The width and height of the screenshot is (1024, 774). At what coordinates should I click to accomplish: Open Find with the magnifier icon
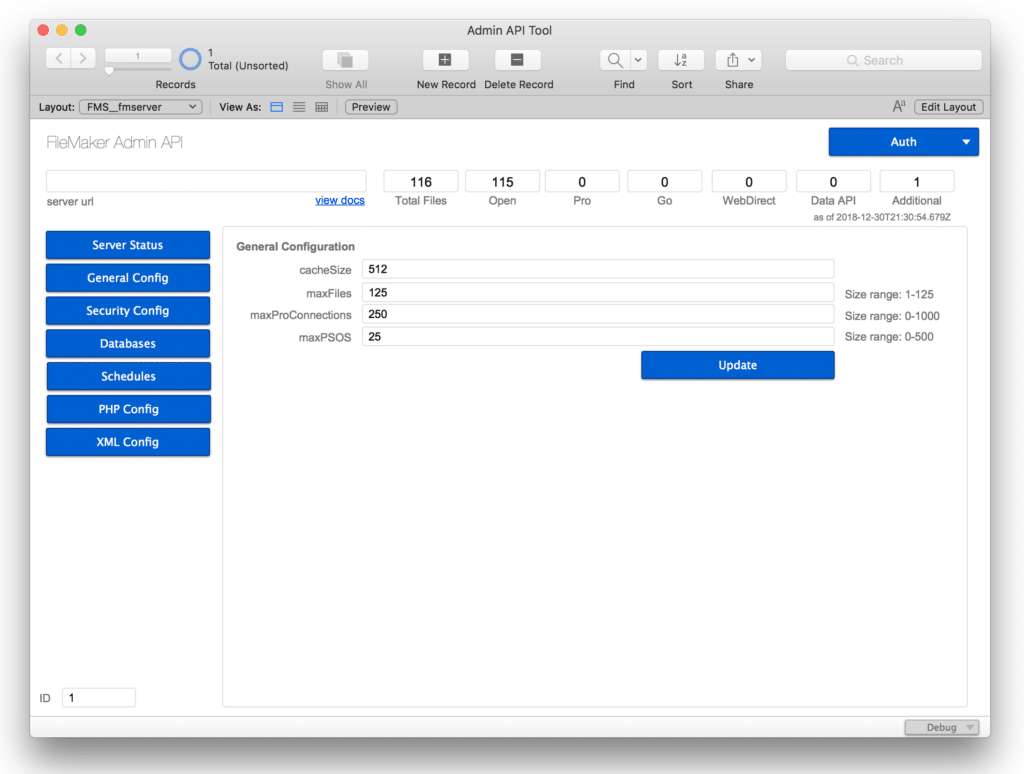(615, 60)
